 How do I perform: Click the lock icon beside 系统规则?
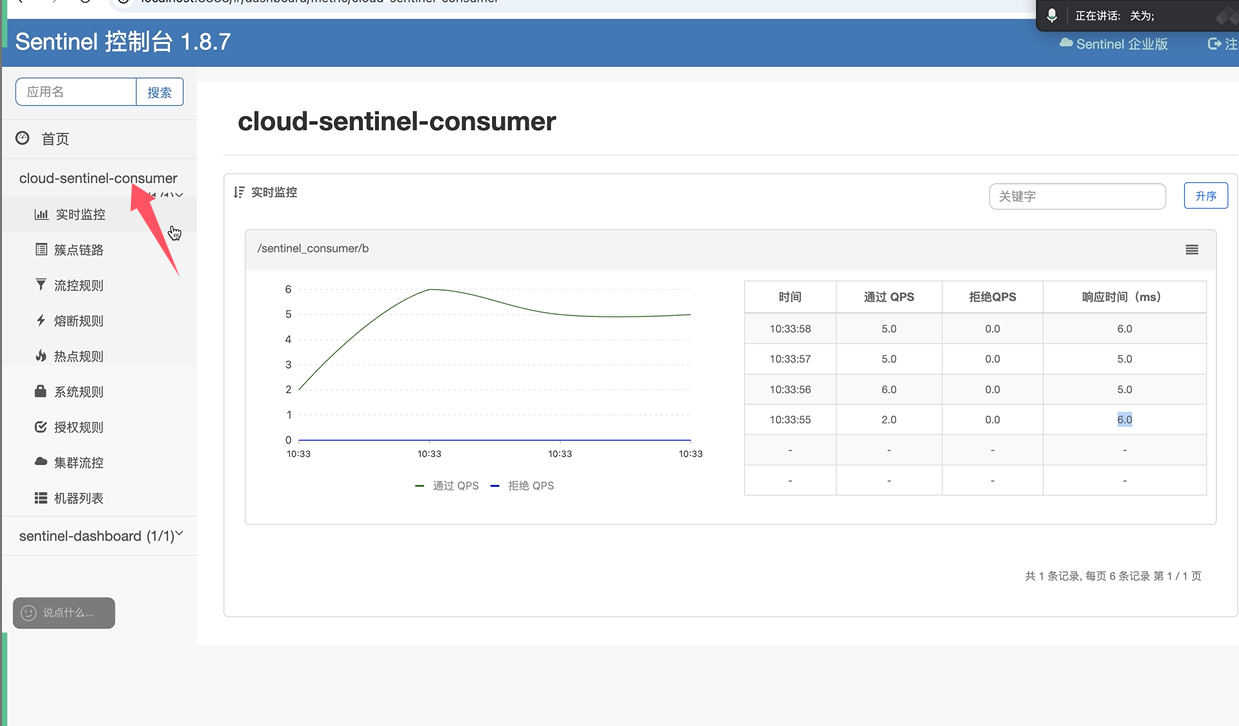pos(41,391)
